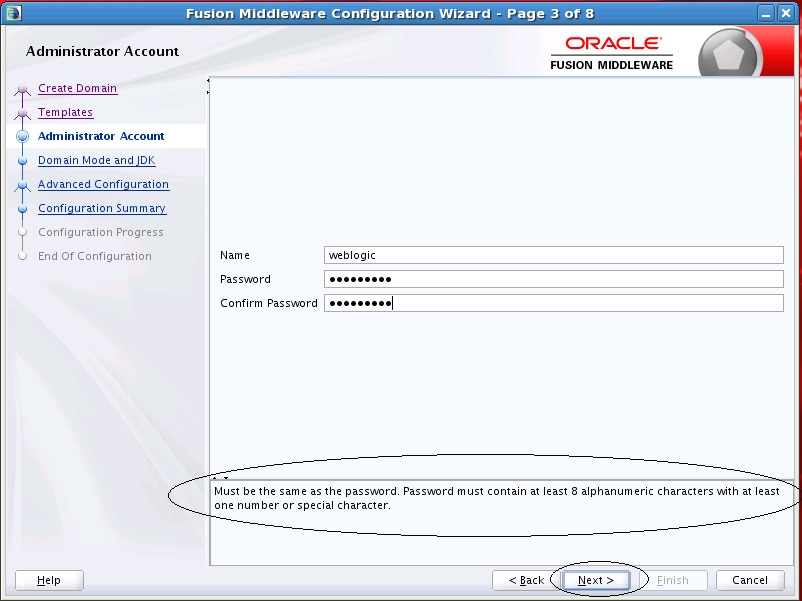Click the Create Domain step marker icon
The image size is (802, 601).
22,90
